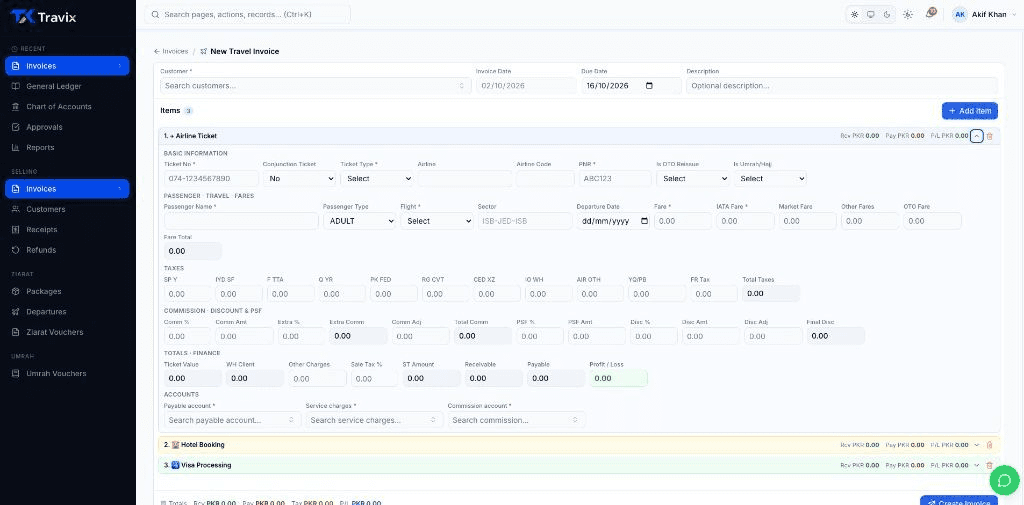Click the PNR input field
The height and width of the screenshot is (505, 1024).
[615, 178]
